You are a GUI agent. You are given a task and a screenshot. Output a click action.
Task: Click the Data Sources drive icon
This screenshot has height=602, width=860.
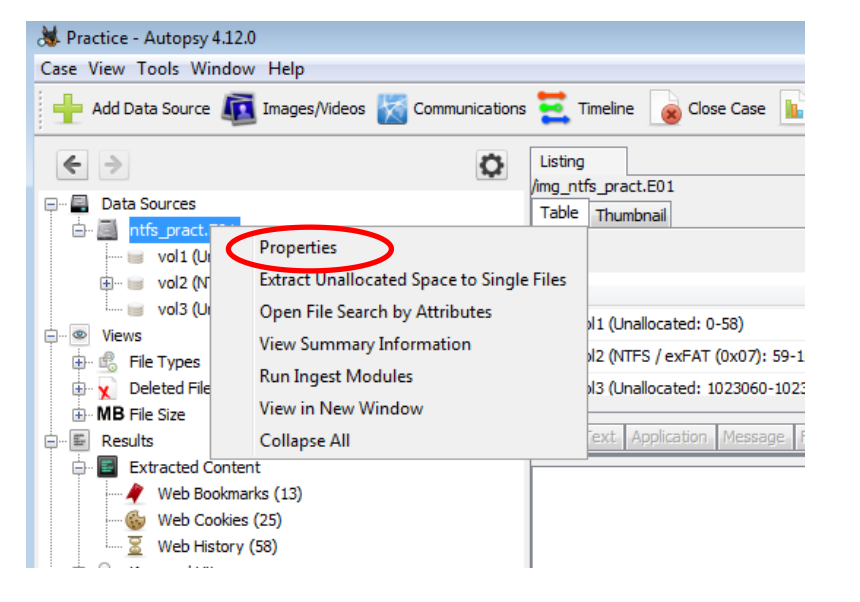point(80,204)
